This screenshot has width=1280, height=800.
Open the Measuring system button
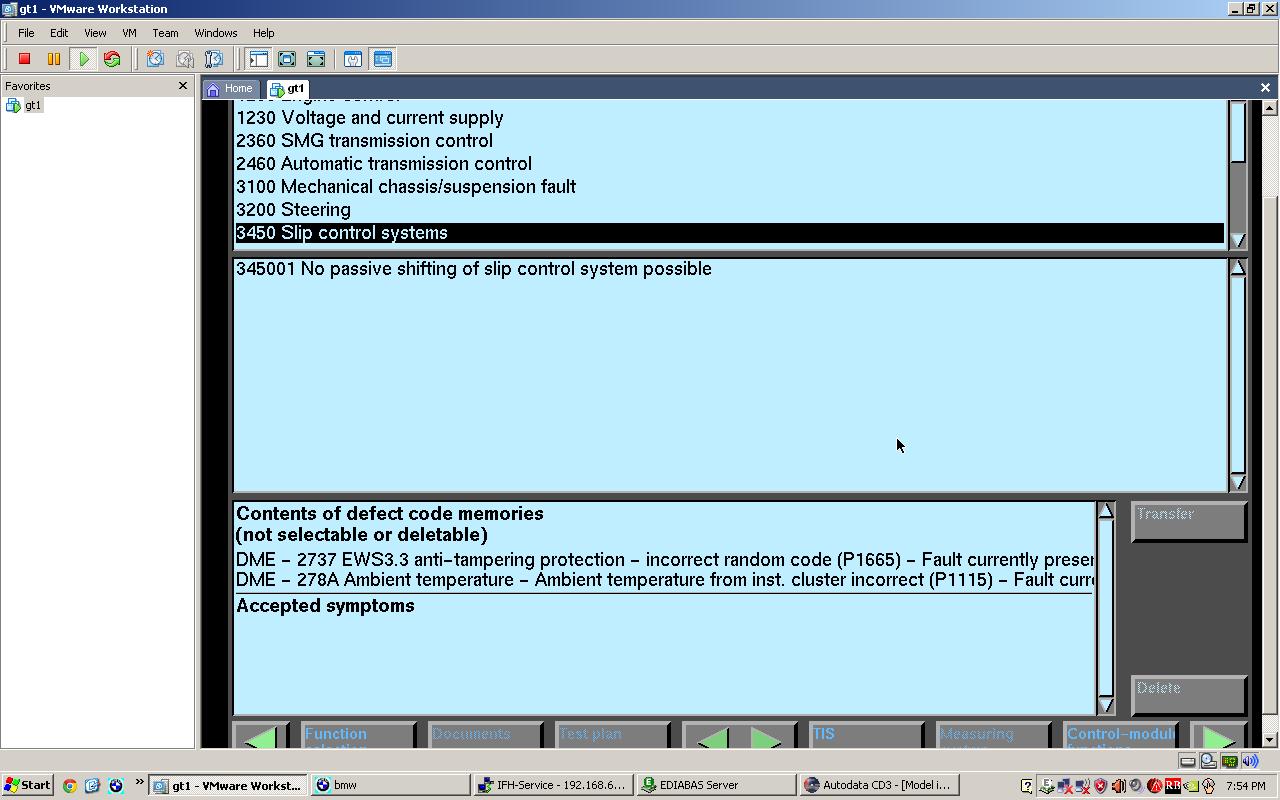coord(993,736)
